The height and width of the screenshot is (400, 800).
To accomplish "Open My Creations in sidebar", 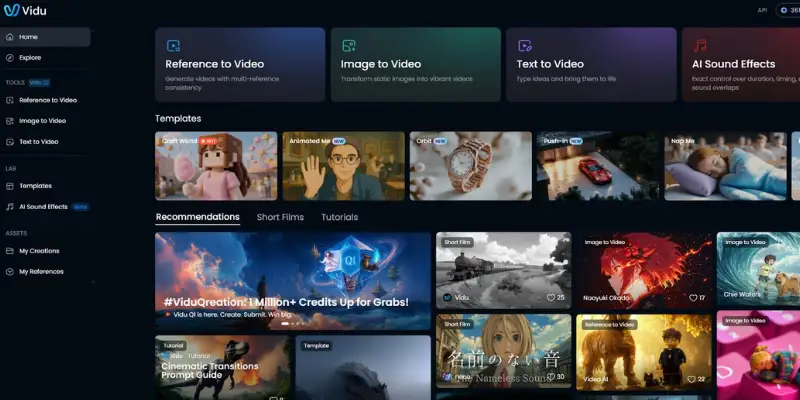I will click(45, 251).
